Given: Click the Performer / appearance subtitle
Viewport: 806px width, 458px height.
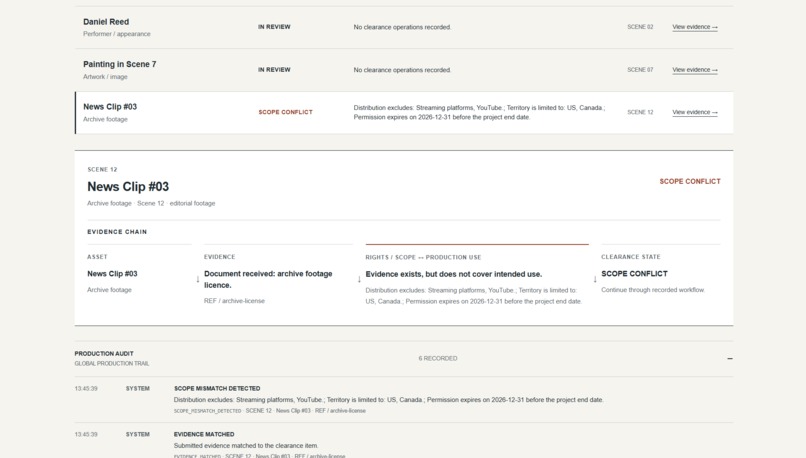Looking at the screenshot, I should [x=117, y=34].
